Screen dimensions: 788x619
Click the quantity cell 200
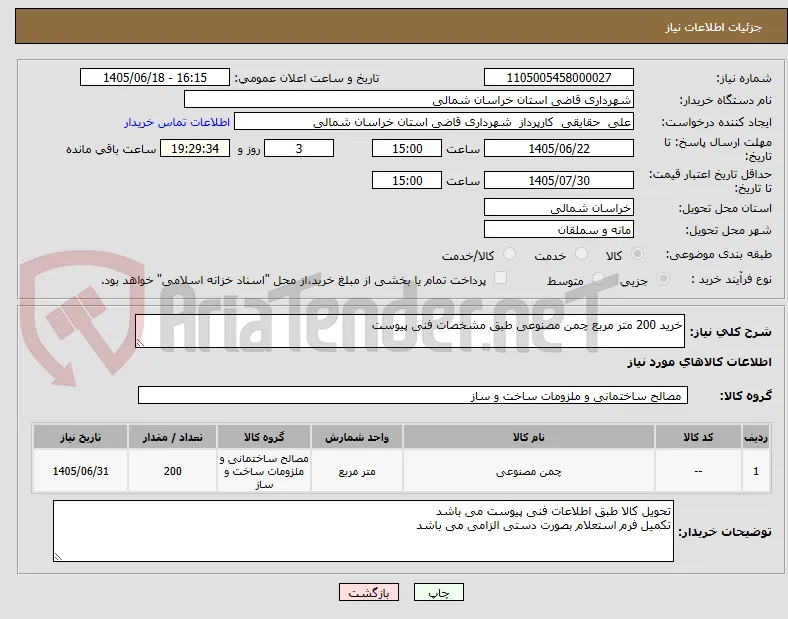click(x=172, y=471)
